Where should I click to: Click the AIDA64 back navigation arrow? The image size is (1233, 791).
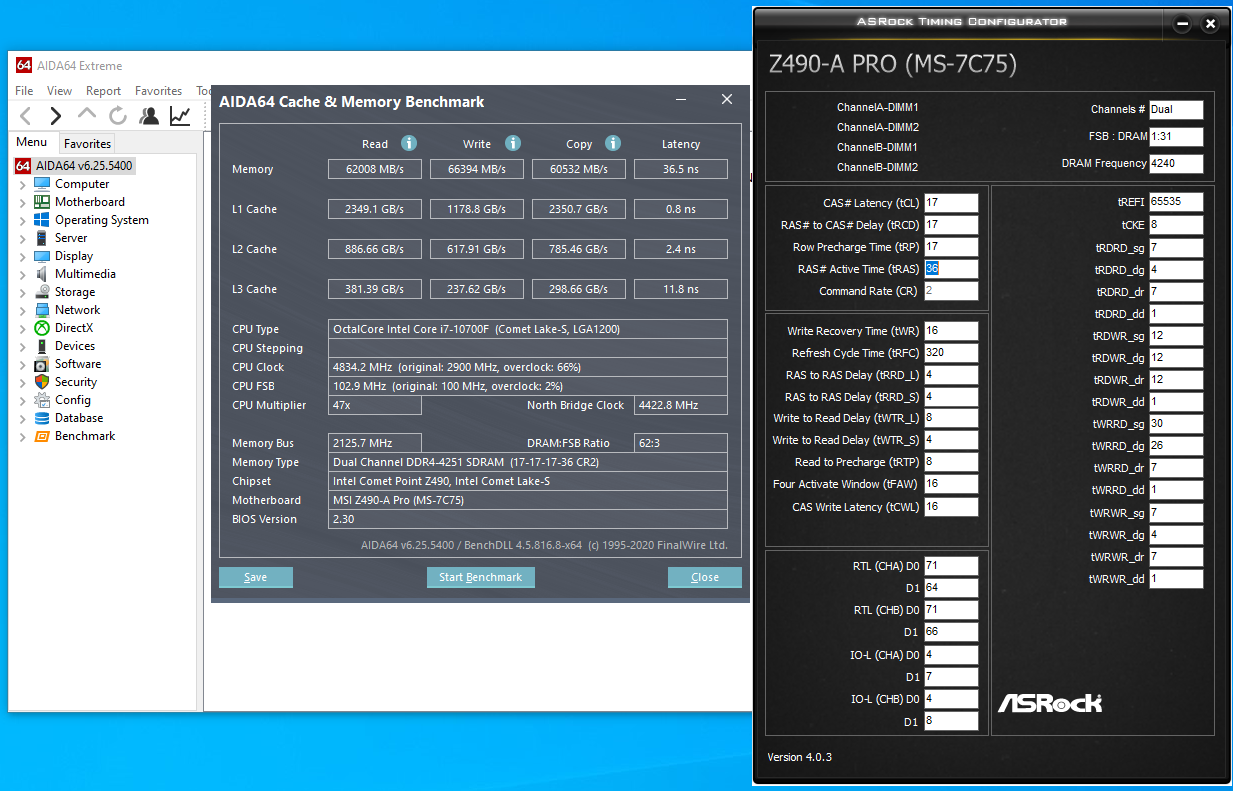click(26, 116)
